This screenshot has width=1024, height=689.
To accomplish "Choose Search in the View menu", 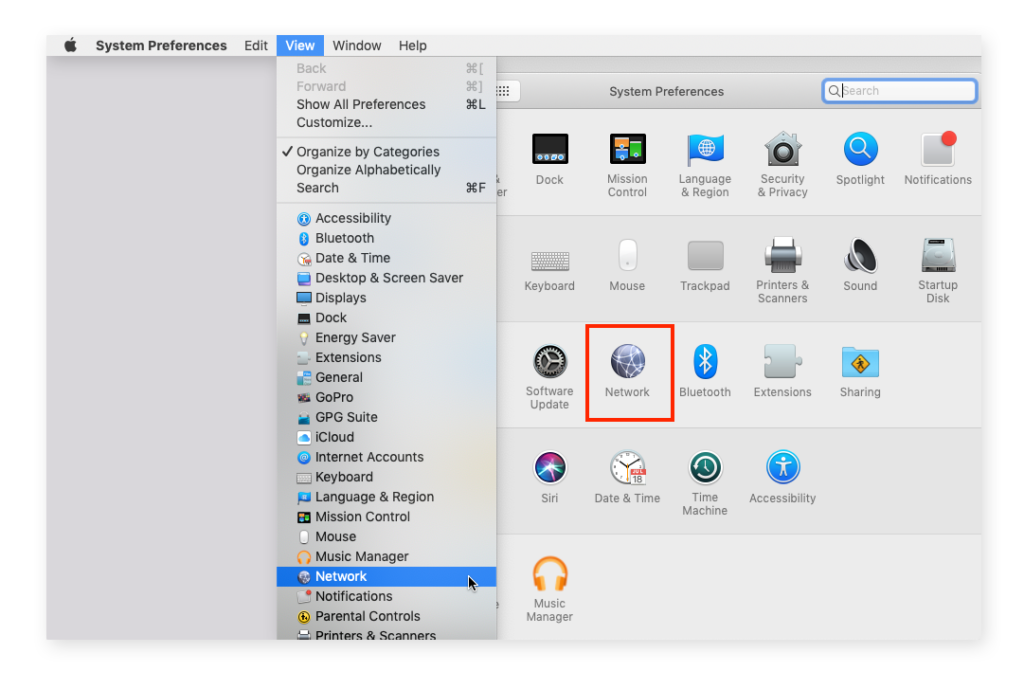I will coord(387,188).
